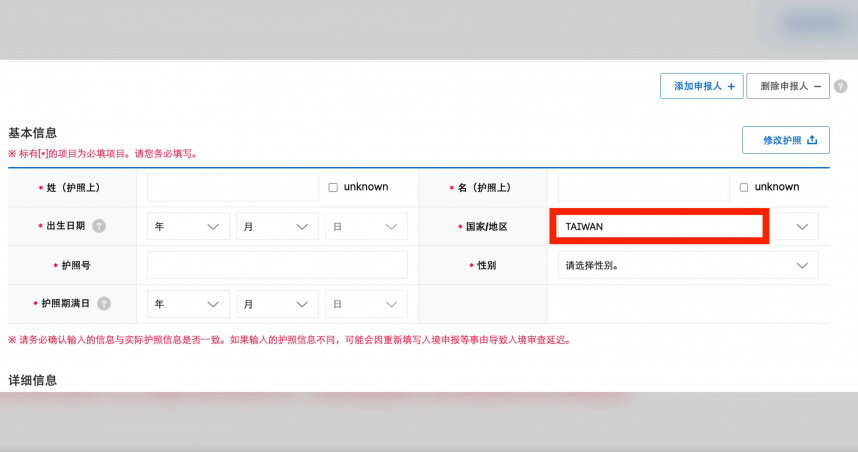The width and height of the screenshot is (858, 452).
Task: Click the 基本信息 section heading
Action: coord(33,133)
